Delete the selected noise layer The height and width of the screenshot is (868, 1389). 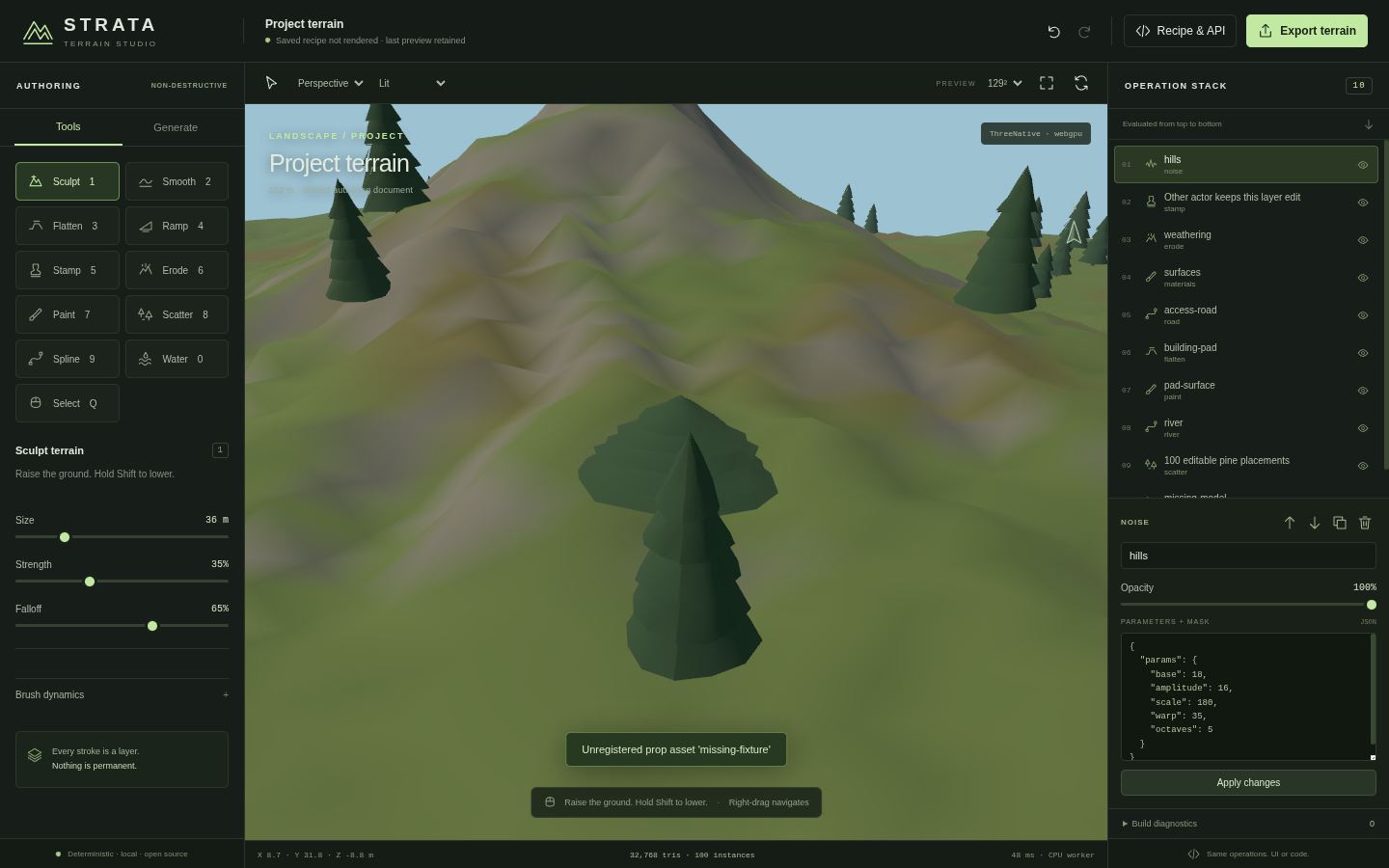click(x=1365, y=523)
